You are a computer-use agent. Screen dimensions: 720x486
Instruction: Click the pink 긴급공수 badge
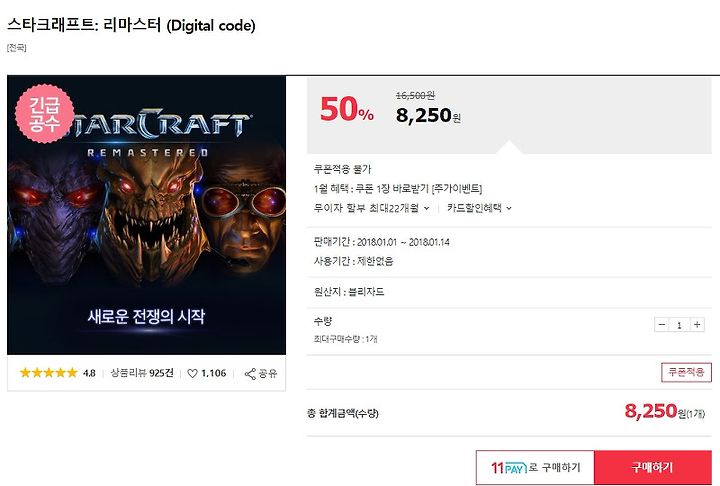click(x=45, y=113)
